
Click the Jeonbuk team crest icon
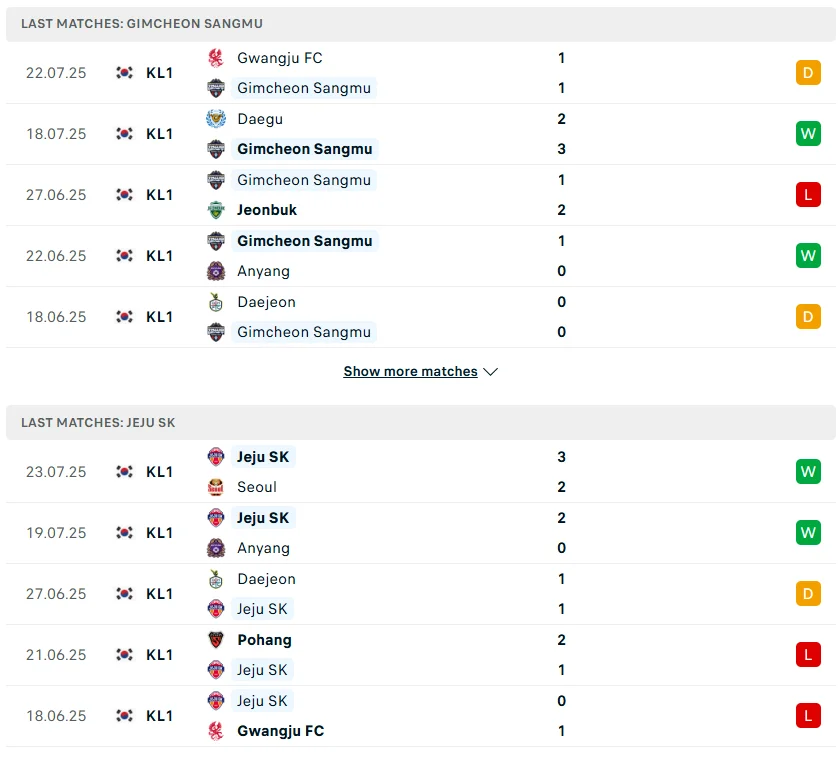coord(216,210)
